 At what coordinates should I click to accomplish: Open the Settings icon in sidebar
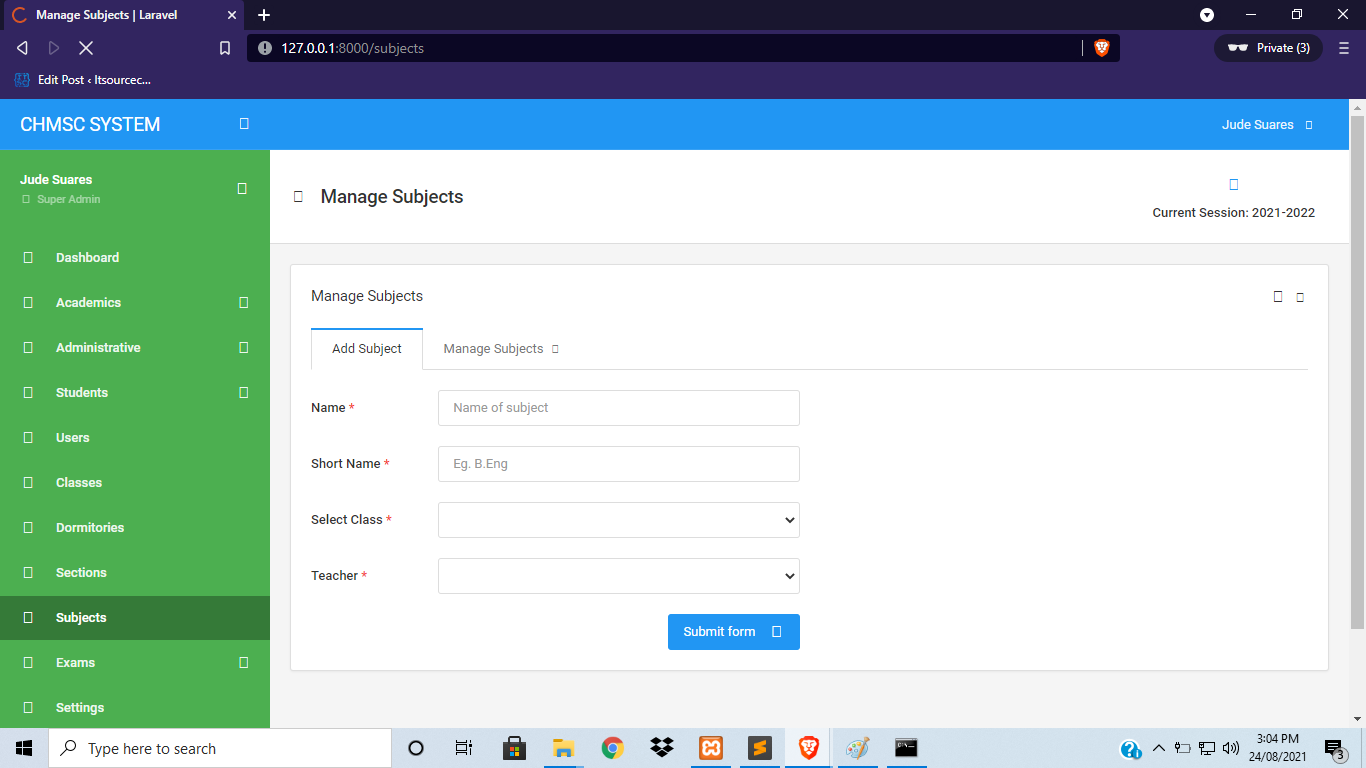[27, 707]
